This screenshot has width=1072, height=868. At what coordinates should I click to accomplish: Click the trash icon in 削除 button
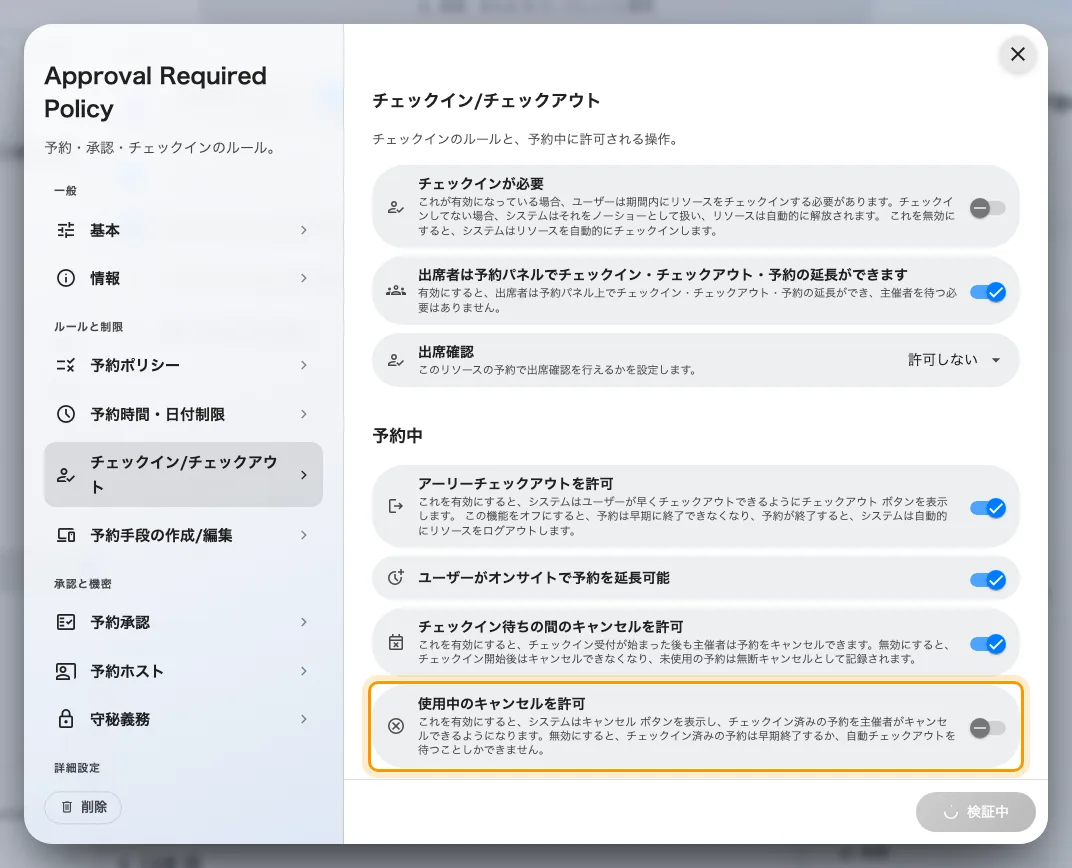(x=67, y=807)
